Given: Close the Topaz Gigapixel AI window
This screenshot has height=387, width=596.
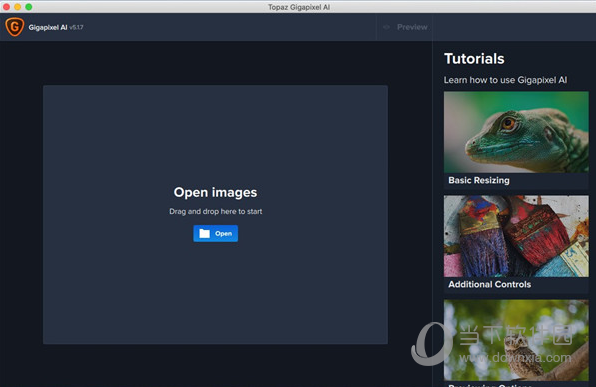Looking at the screenshot, I should point(6,7).
